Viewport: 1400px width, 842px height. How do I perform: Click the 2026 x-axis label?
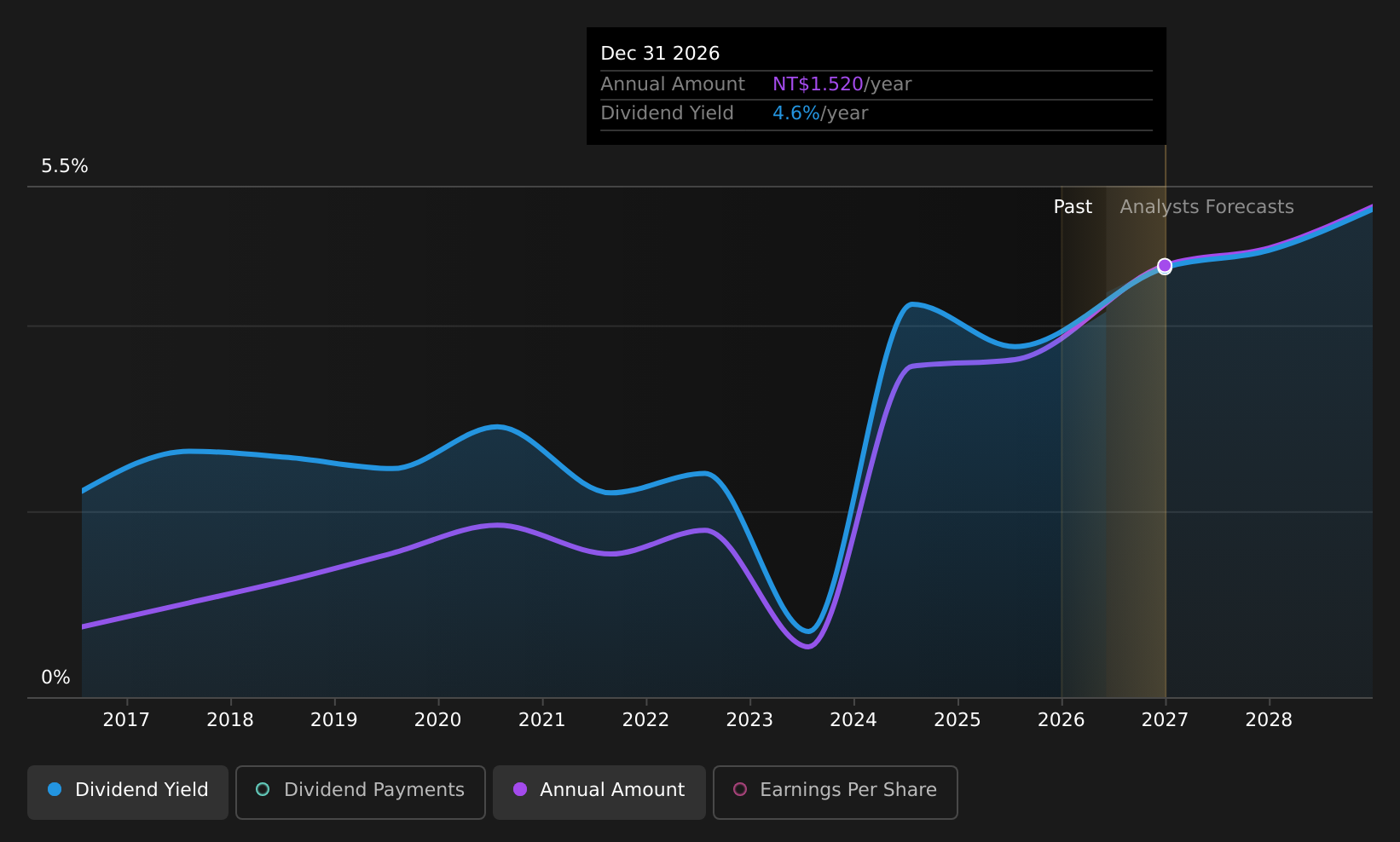(x=1062, y=720)
